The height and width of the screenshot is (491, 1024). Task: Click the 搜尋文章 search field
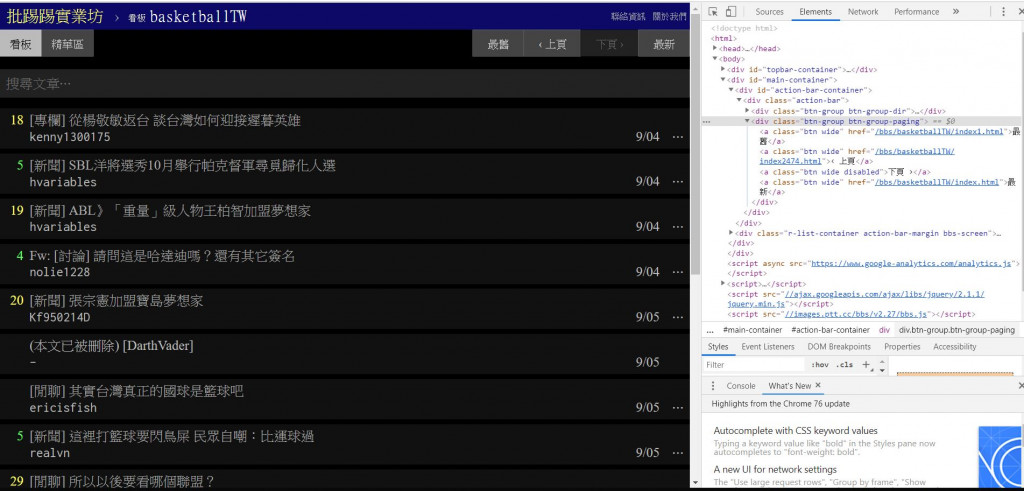click(345, 84)
